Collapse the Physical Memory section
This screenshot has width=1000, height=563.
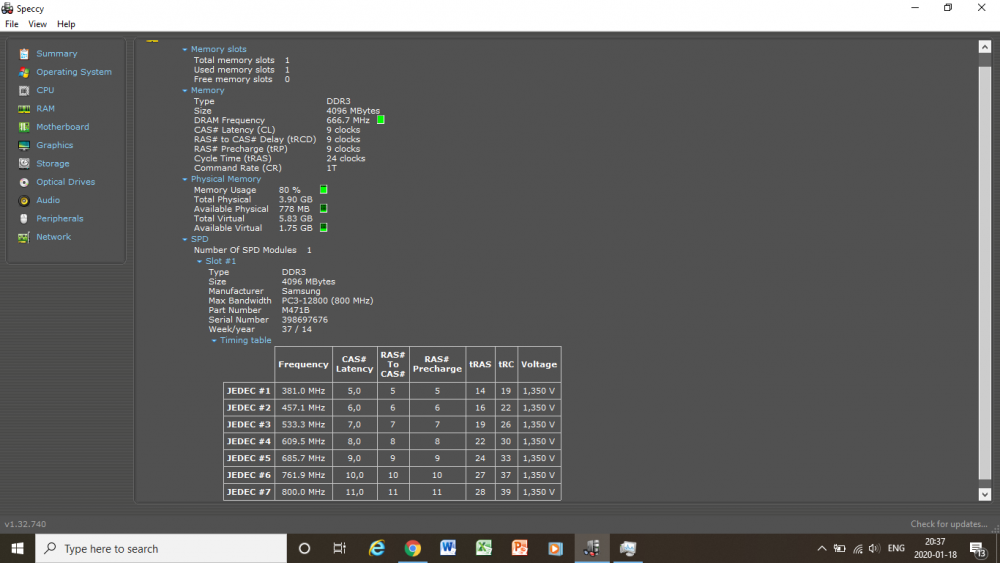pos(185,180)
